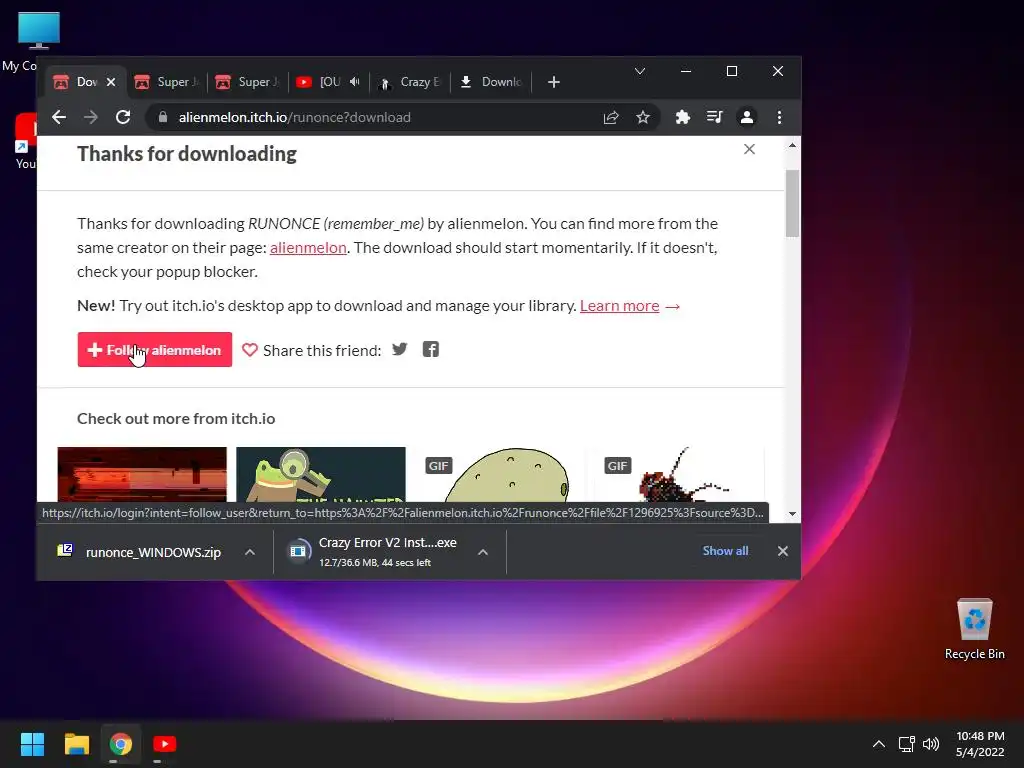Switch to the Downloads tab
1024x768 pixels.
(491, 82)
